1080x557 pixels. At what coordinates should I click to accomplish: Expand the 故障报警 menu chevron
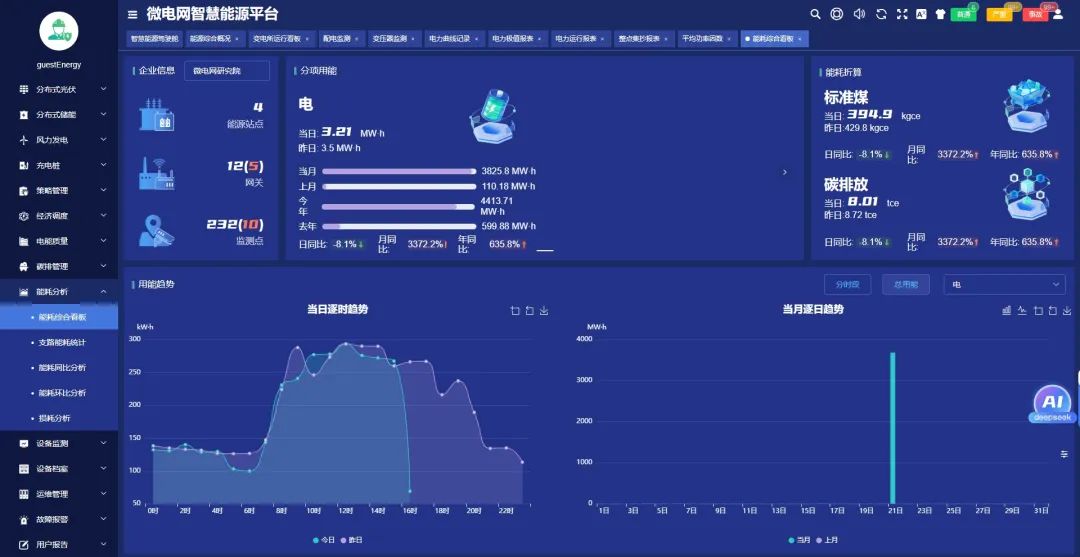pyautogui.click(x=103, y=519)
